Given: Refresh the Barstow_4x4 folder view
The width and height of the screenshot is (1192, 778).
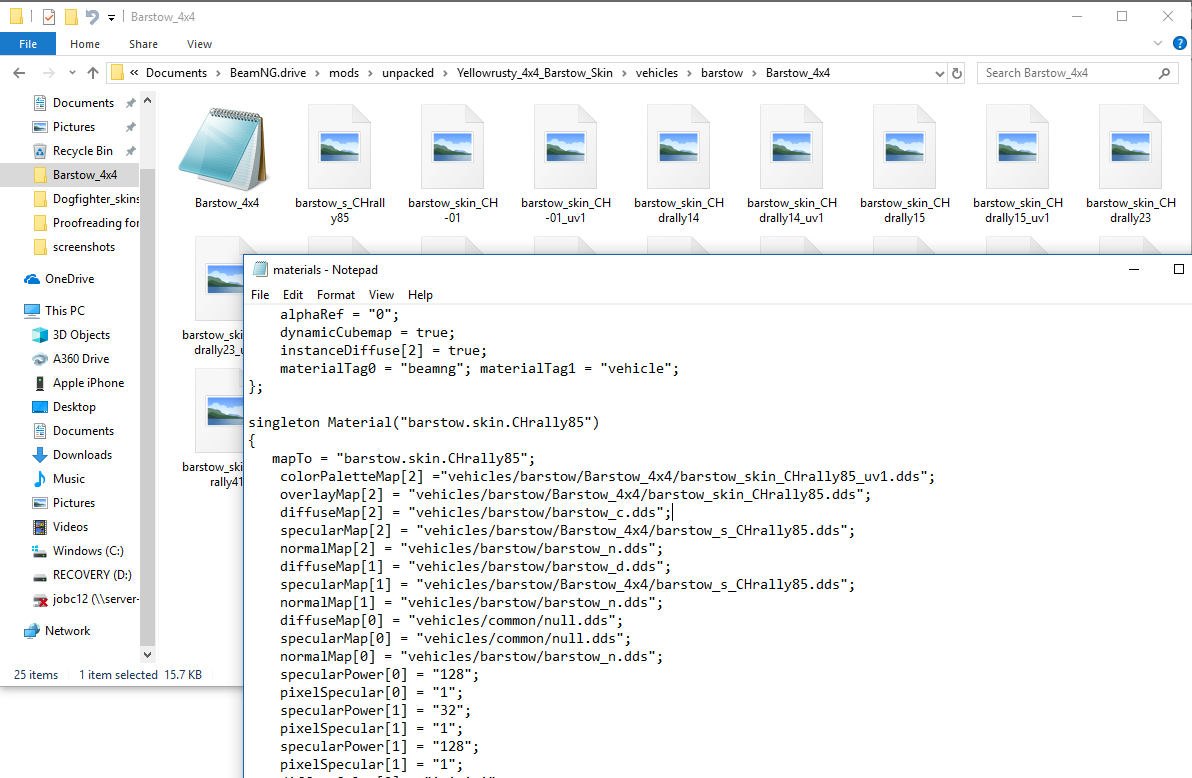Looking at the screenshot, I should coord(957,73).
